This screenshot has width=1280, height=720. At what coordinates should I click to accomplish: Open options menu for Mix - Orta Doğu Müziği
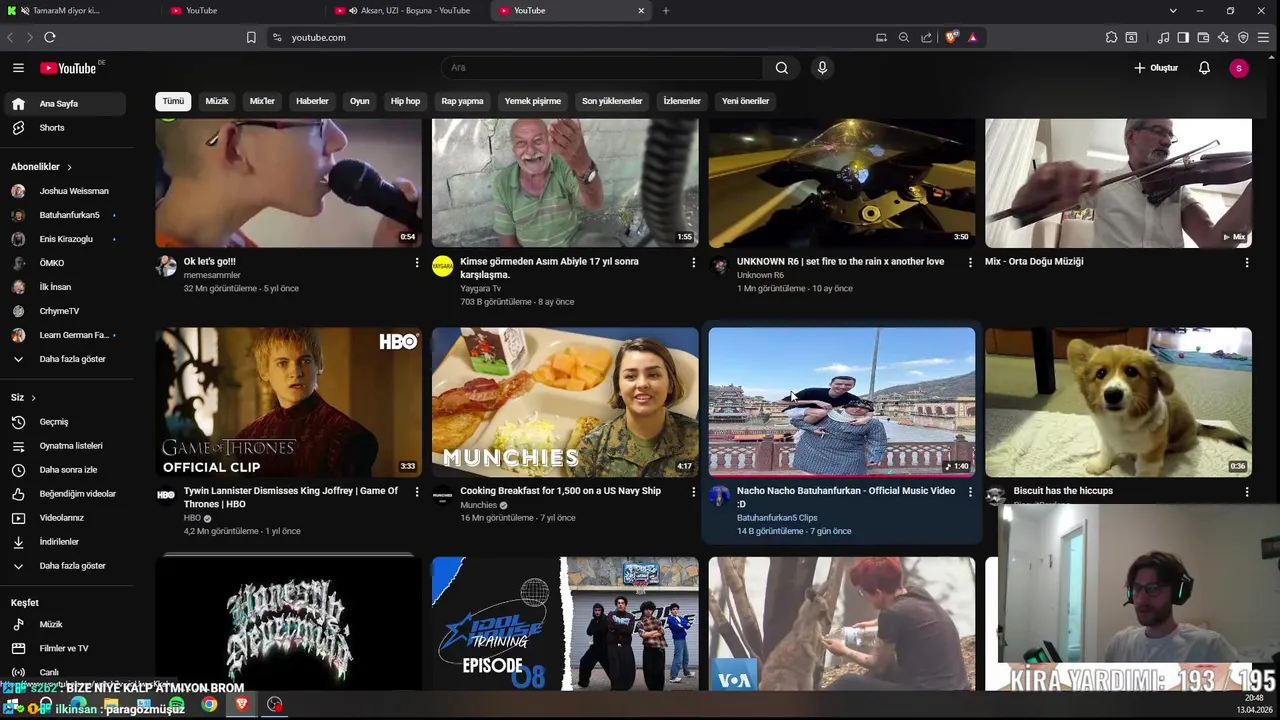pos(1246,263)
